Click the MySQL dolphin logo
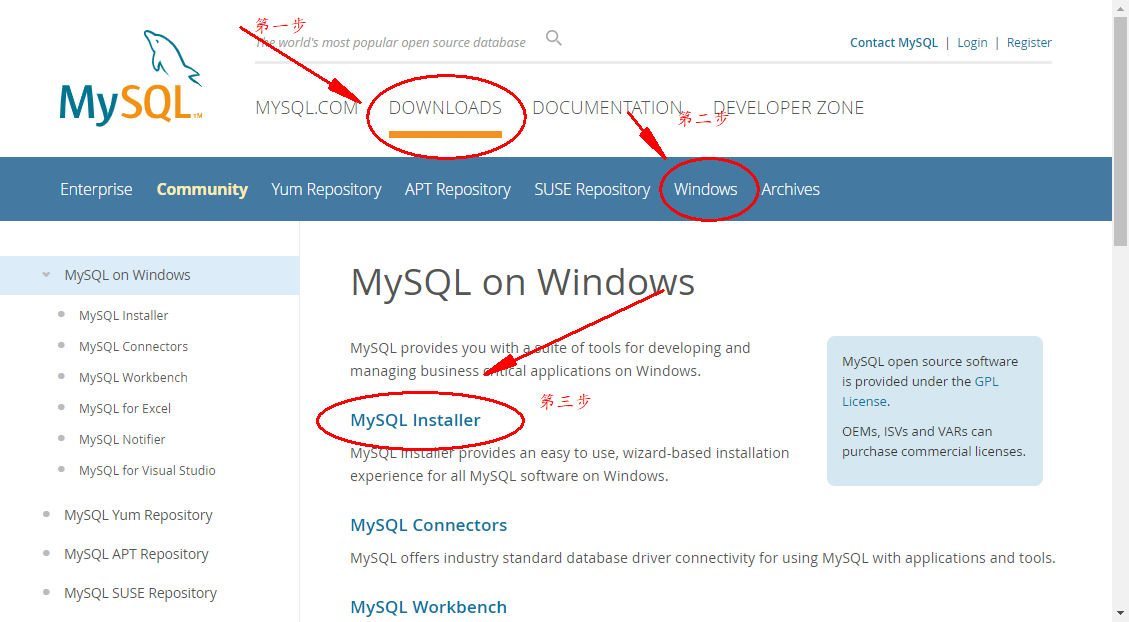 (130, 75)
